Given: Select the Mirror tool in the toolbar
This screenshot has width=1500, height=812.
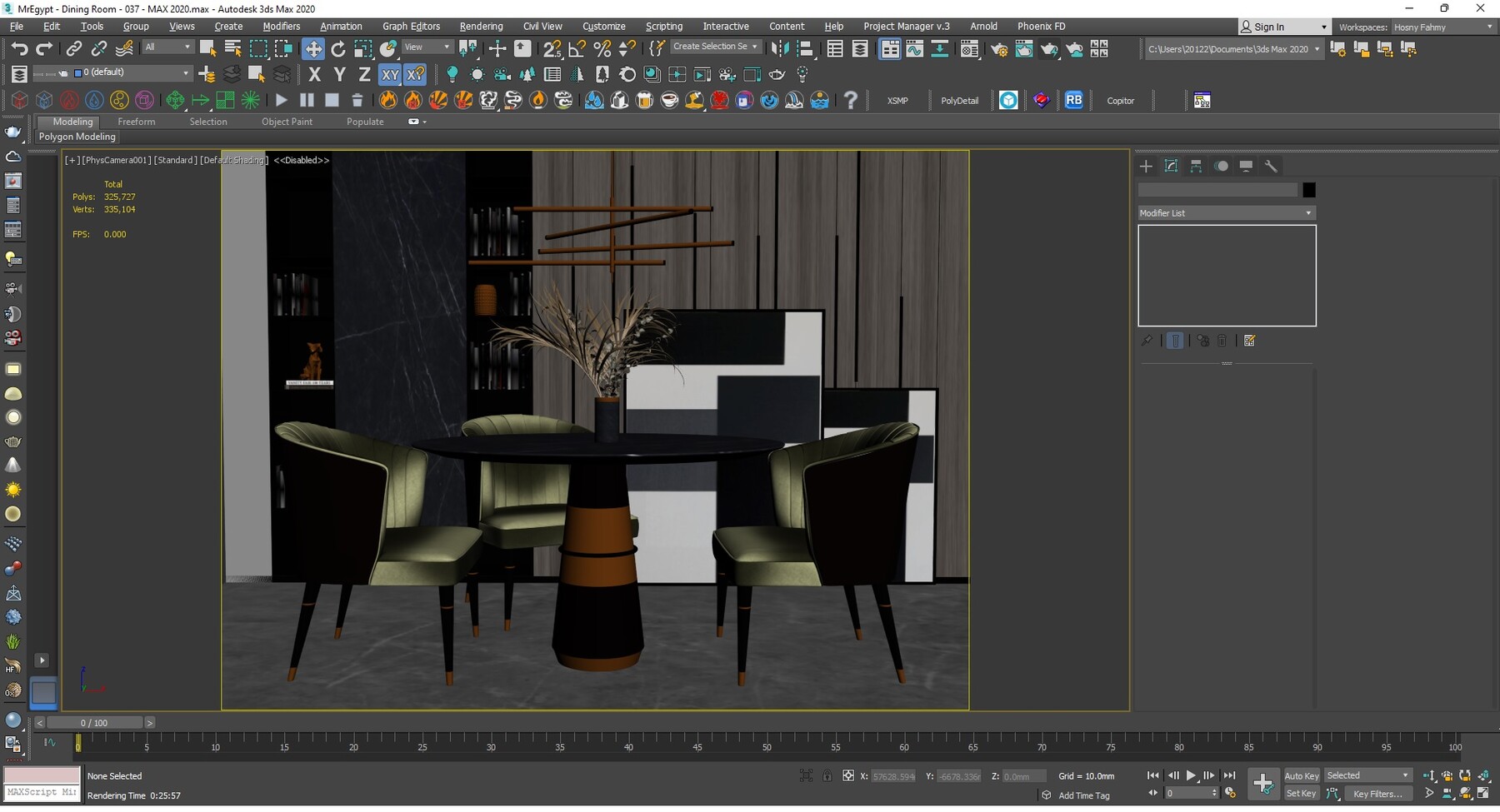Looking at the screenshot, I should point(781,48).
